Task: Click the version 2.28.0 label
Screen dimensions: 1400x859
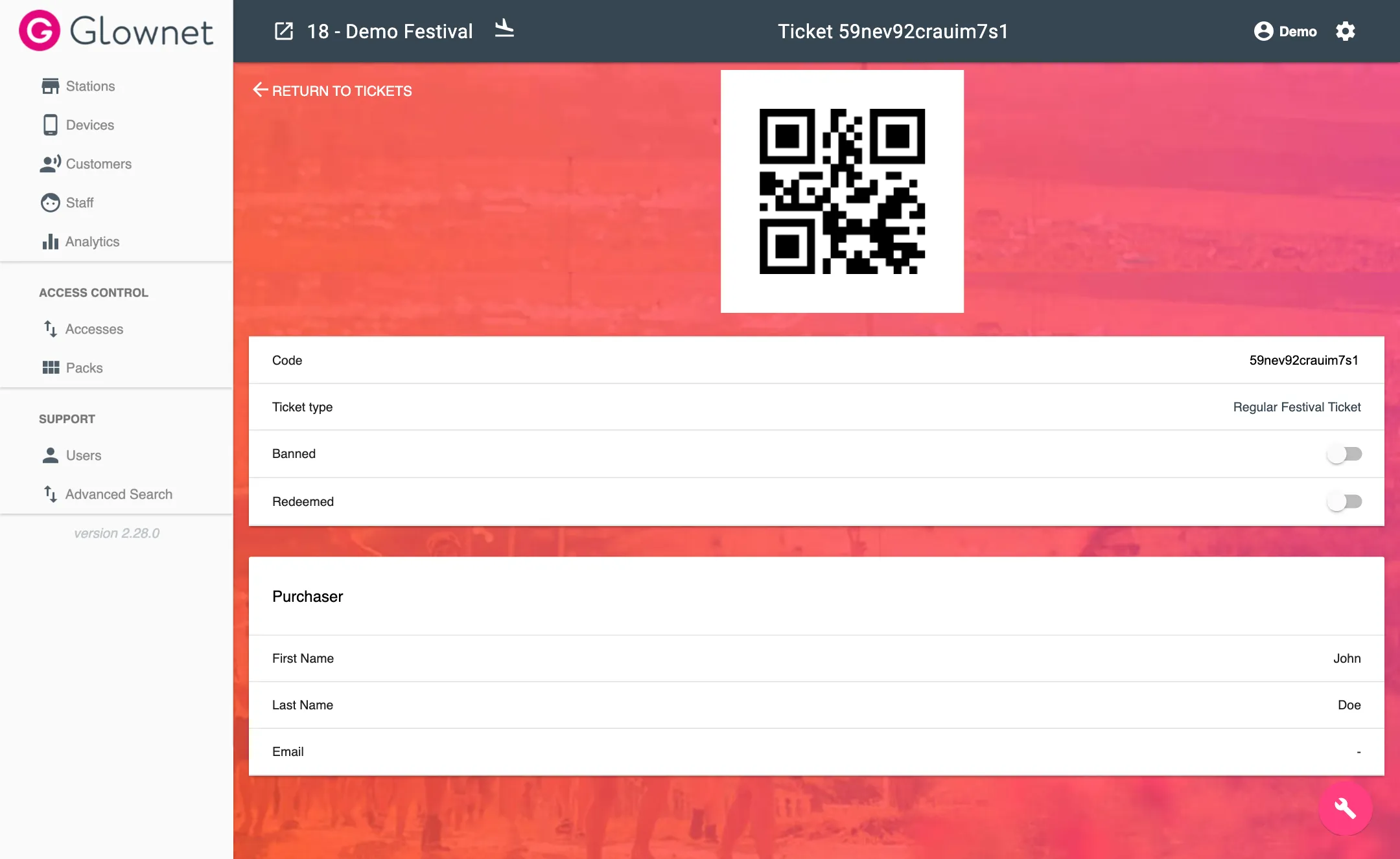Action: 117,533
